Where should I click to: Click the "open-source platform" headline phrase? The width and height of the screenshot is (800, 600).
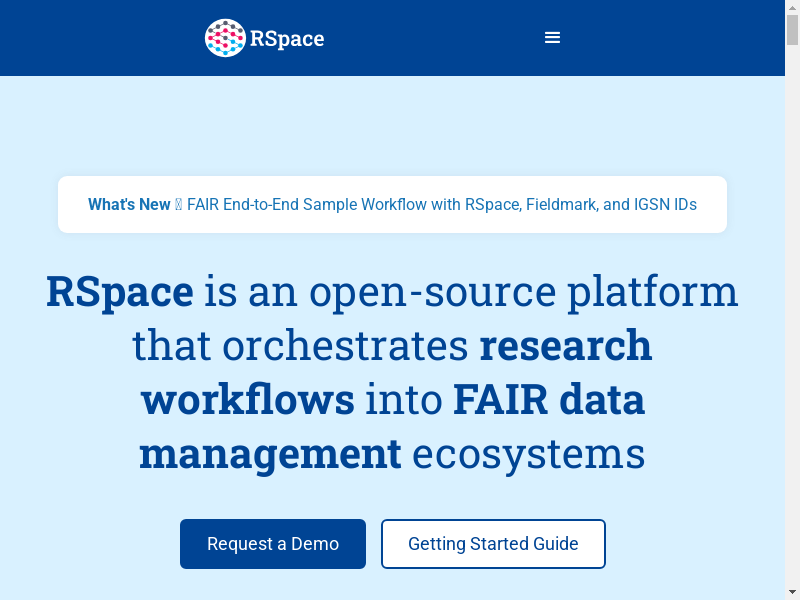click(x=523, y=292)
